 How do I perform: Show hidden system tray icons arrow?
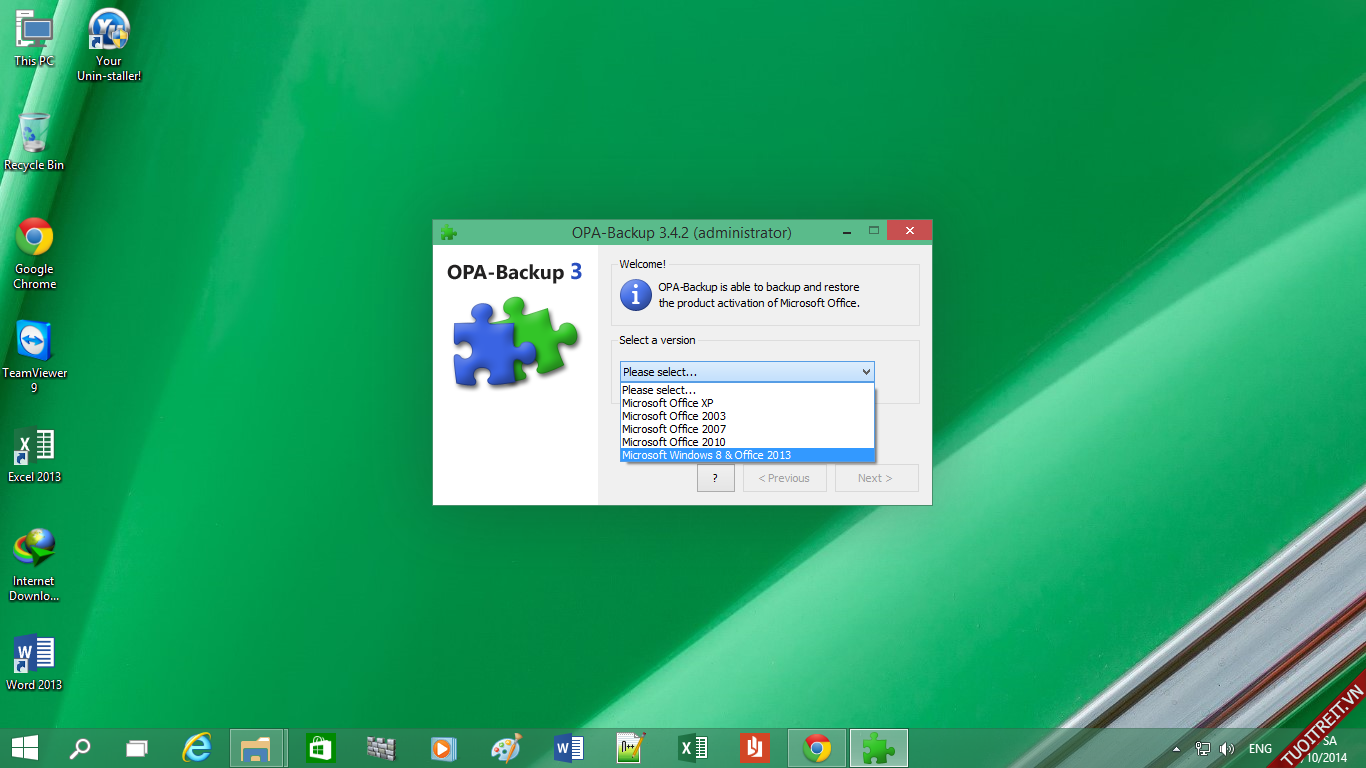(x=1177, y=749)
